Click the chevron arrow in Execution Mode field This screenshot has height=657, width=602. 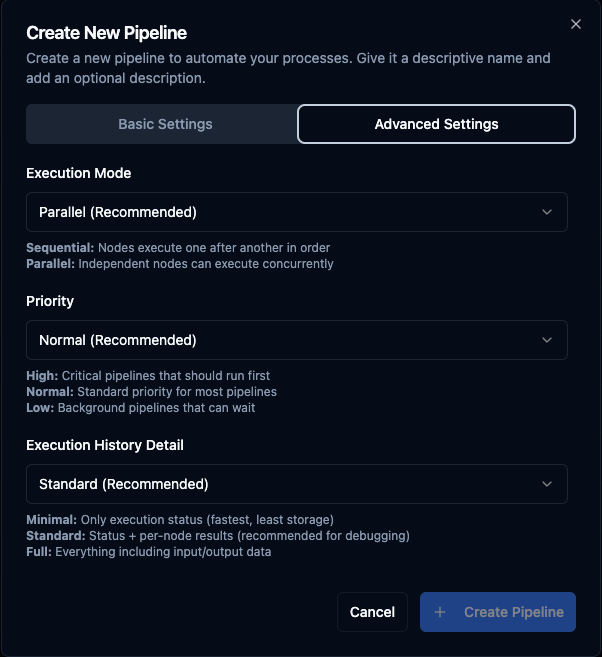click(x=547, y=212)
